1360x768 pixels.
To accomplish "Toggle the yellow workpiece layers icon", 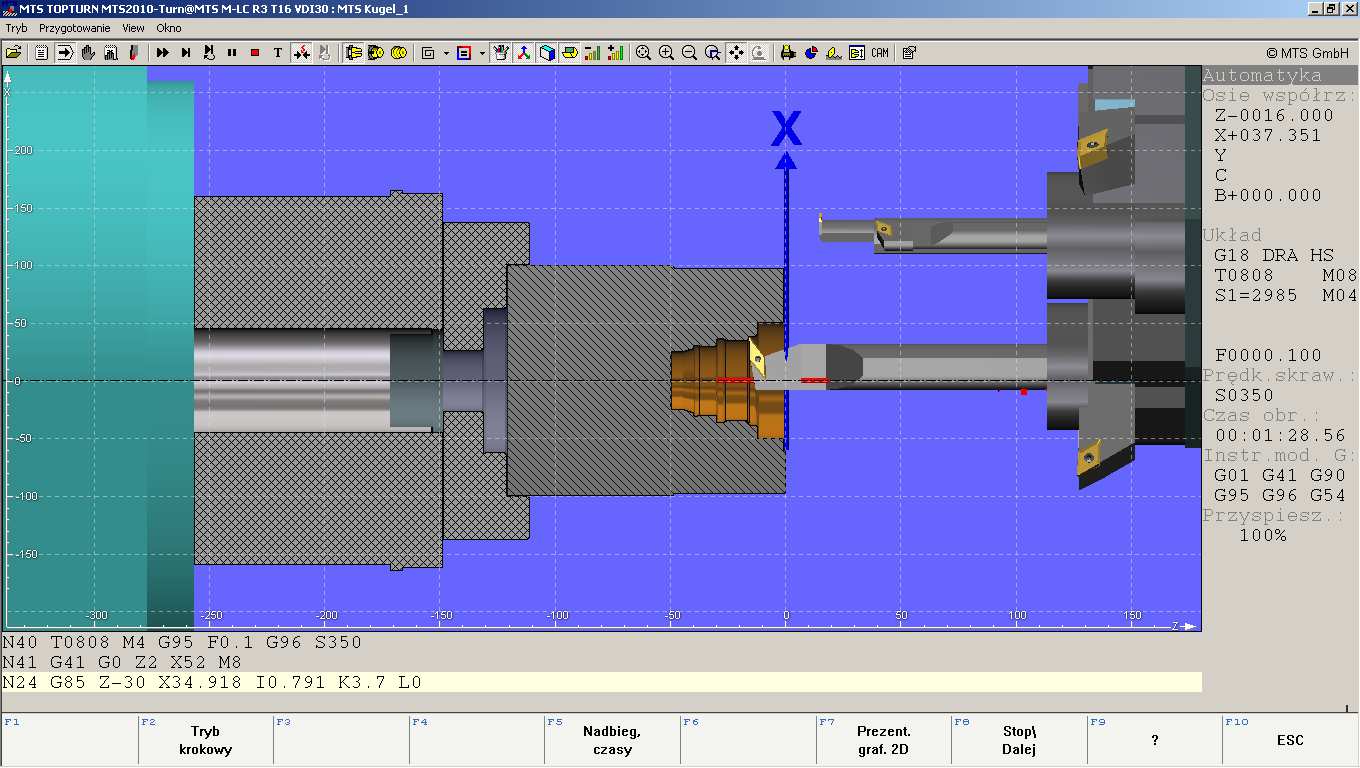I will coord(570,52).
